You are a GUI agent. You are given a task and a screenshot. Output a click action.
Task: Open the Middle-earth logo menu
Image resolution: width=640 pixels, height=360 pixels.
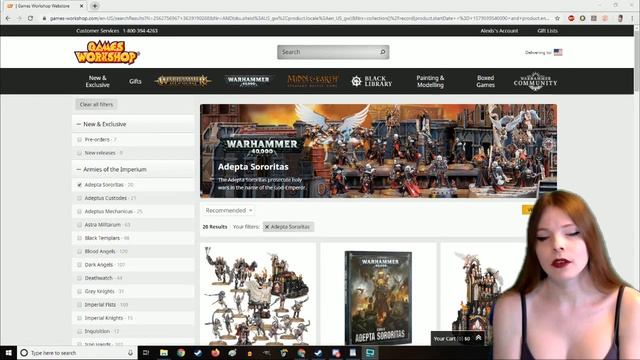[x=313, y=80]
